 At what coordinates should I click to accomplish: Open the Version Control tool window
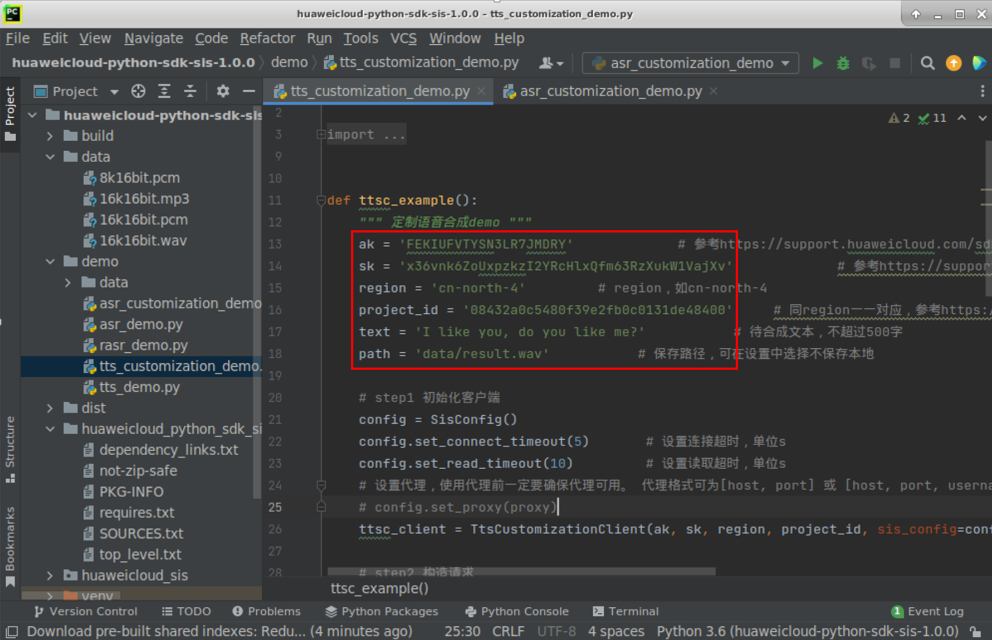(85, 612)
